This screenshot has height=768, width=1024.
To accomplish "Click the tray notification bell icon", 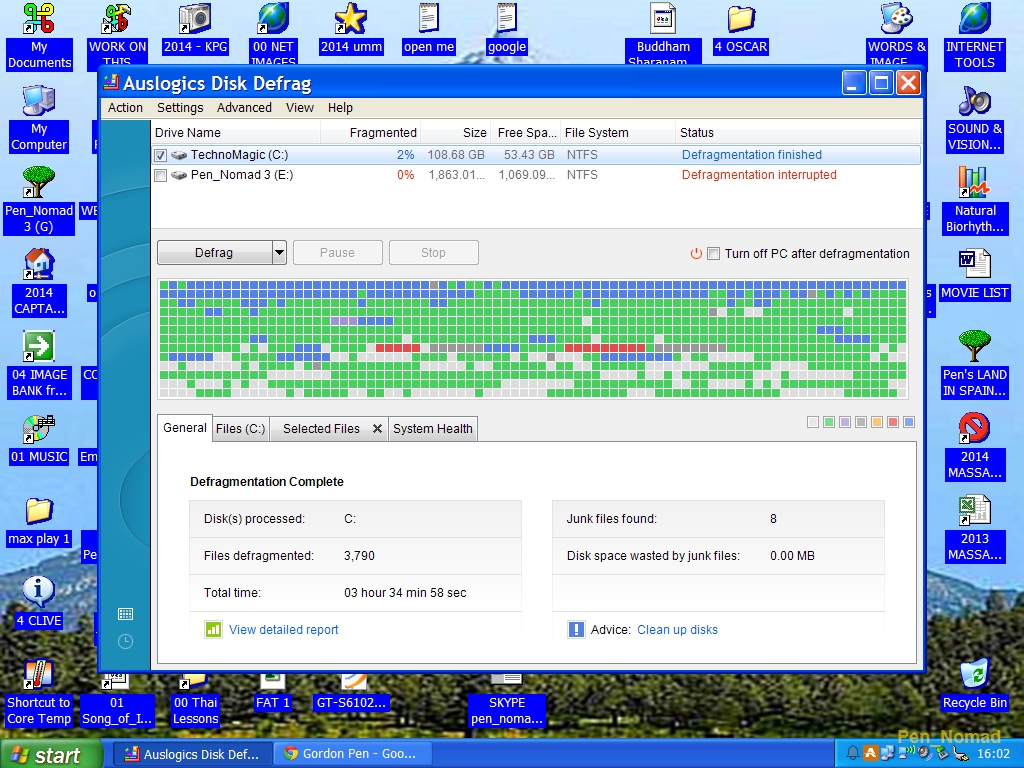I will click(853, 753).
